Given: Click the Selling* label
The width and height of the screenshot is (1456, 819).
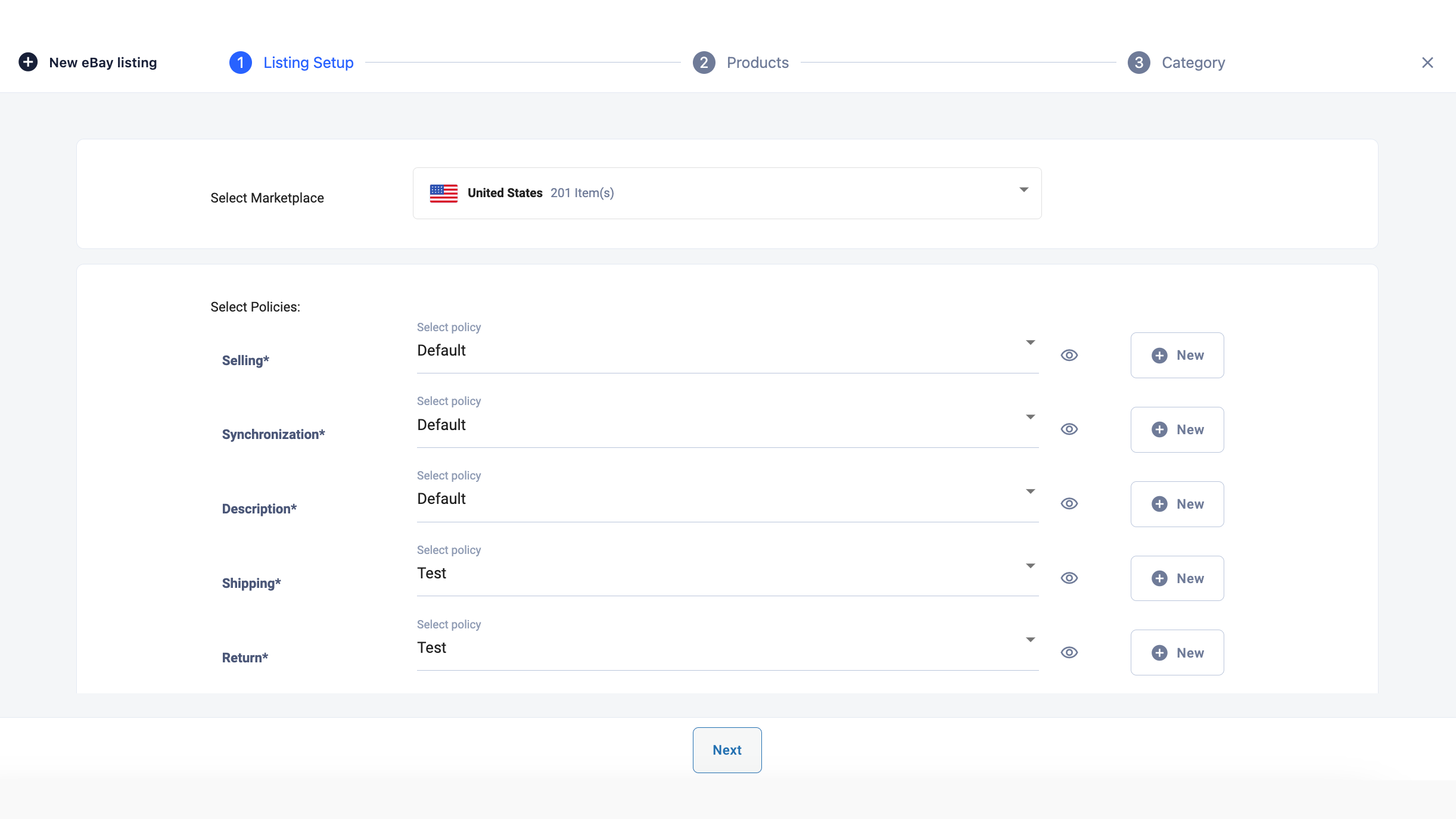Looking at the screenshot, I should [x=245, y=360].
